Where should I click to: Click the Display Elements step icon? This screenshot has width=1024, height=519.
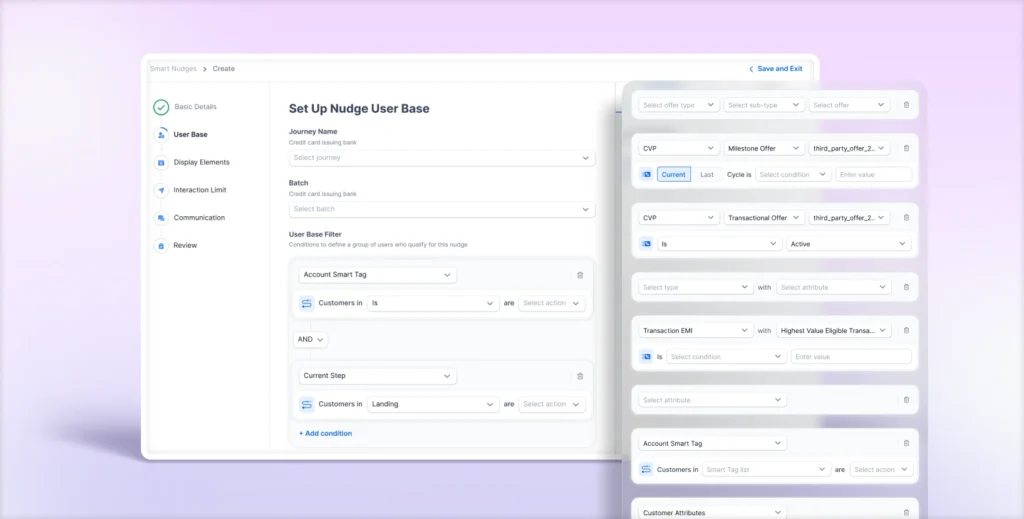[x=161, y=162]
